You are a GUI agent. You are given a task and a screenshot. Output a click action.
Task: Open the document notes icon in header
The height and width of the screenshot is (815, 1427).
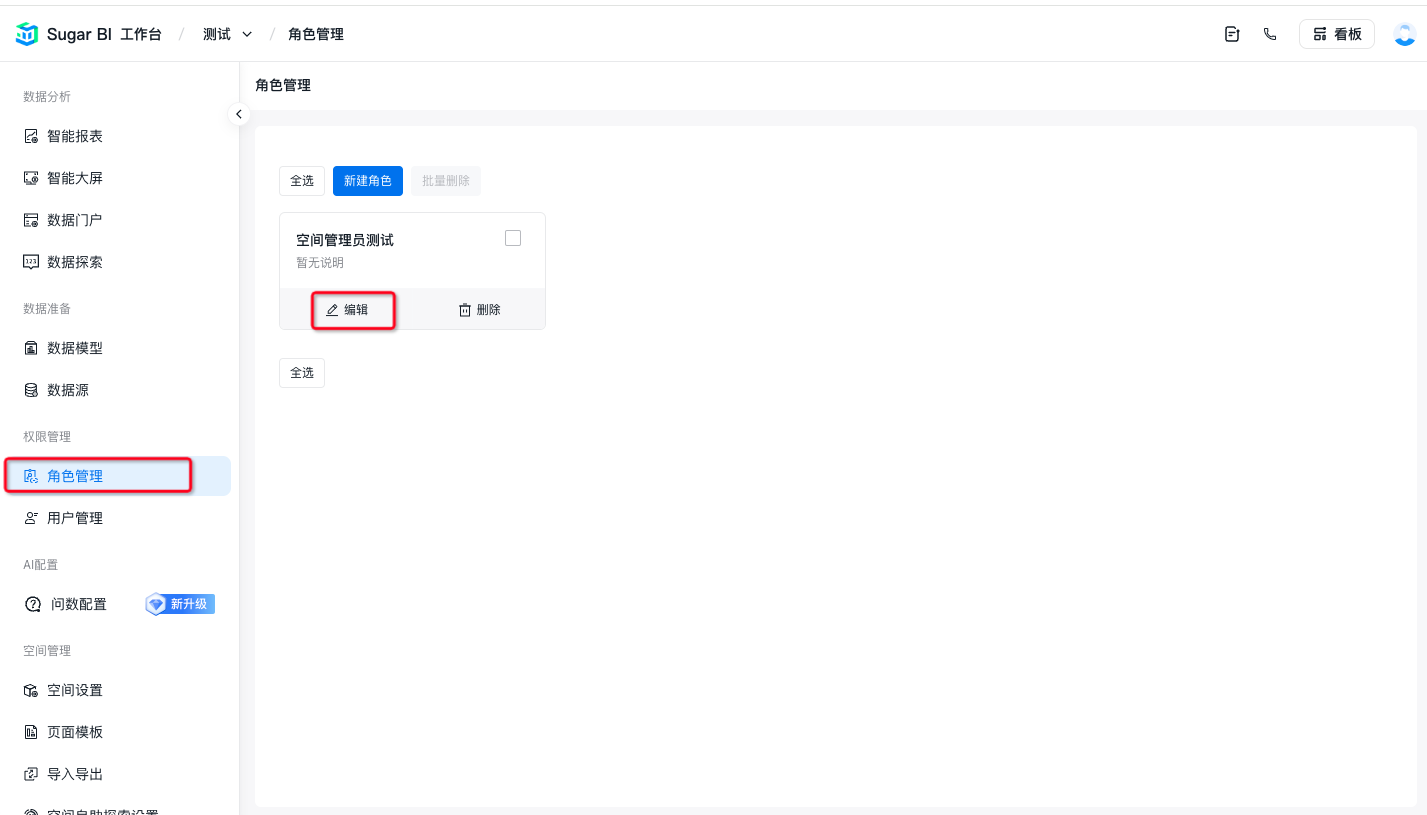(1232, 34)
